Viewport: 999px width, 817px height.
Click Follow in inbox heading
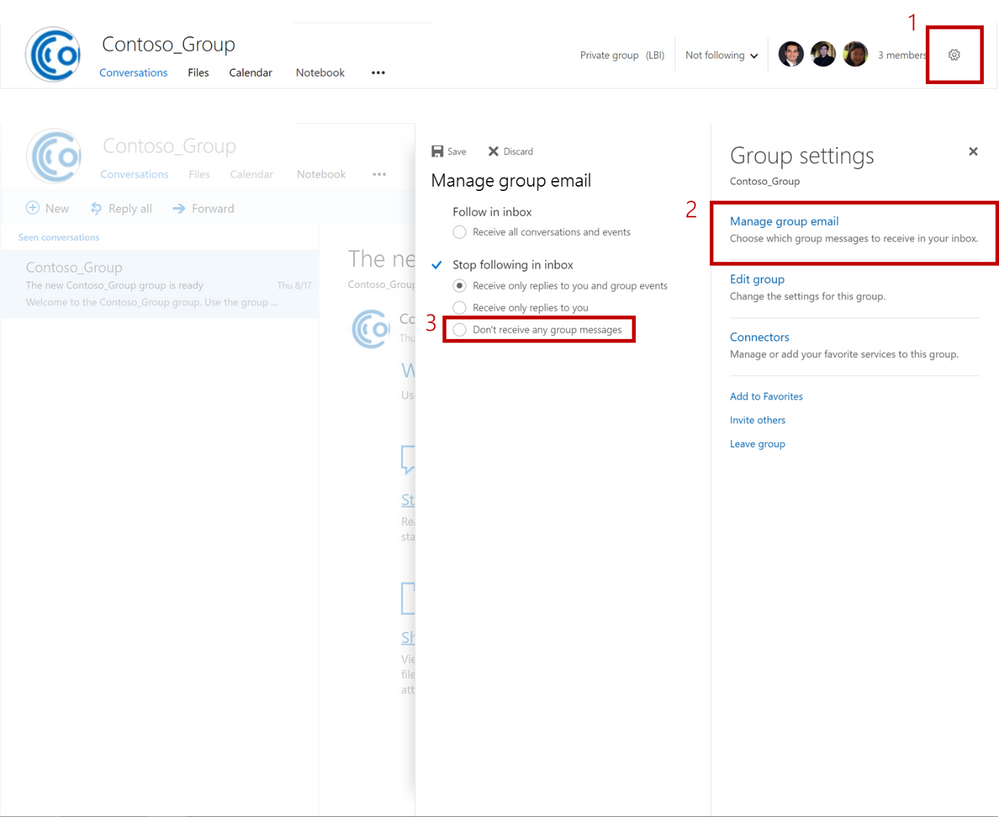[492, 212]
